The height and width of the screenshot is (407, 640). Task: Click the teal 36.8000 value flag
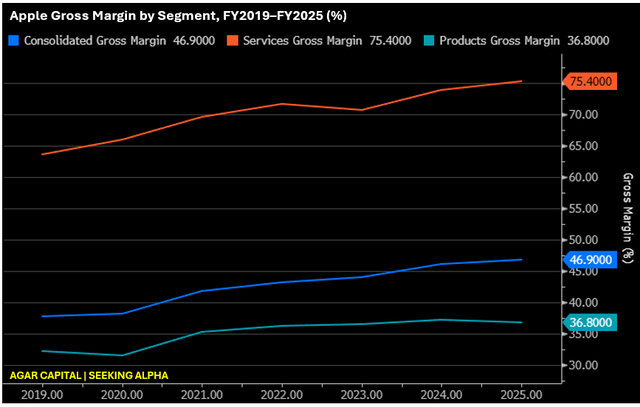[x=590, y=322]
